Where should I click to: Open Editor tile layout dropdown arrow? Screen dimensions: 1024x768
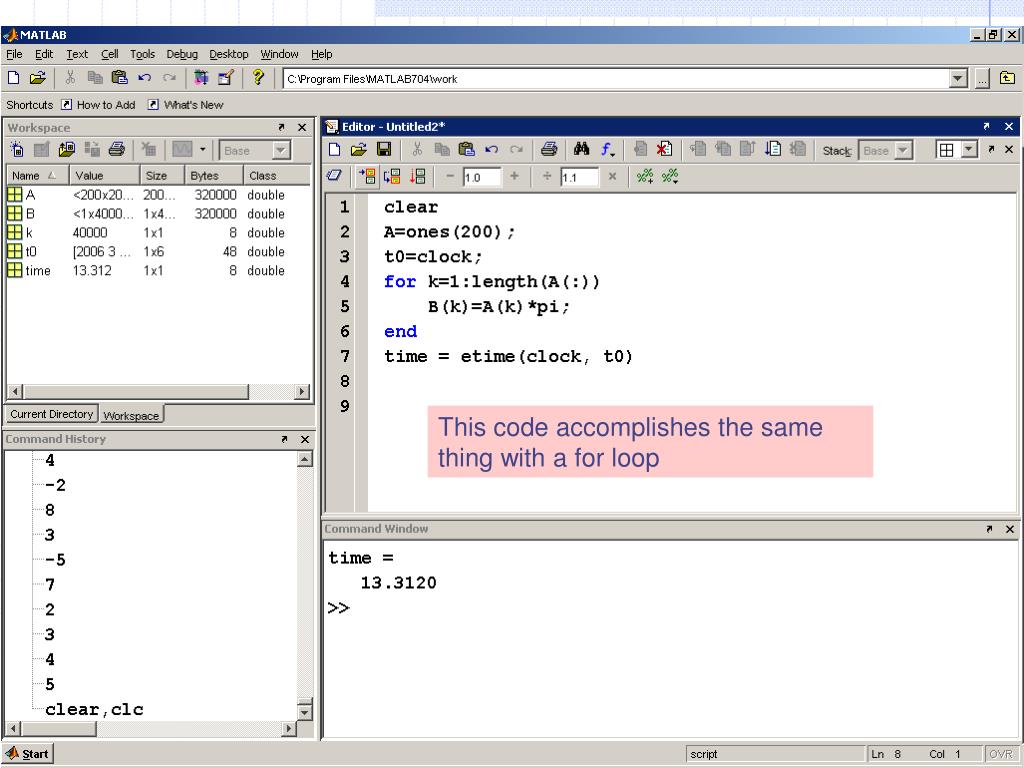[969, 150]
